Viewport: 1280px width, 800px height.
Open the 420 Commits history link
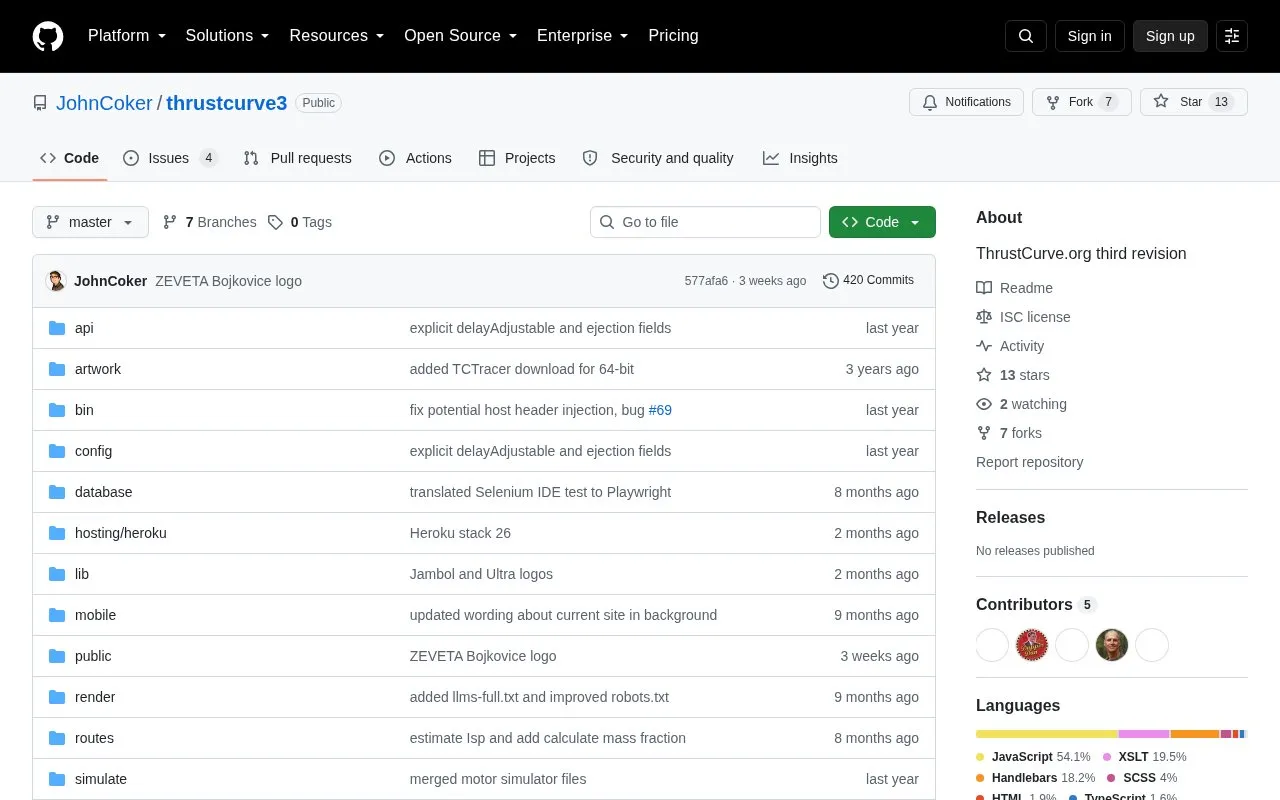(x=868, y=281)
